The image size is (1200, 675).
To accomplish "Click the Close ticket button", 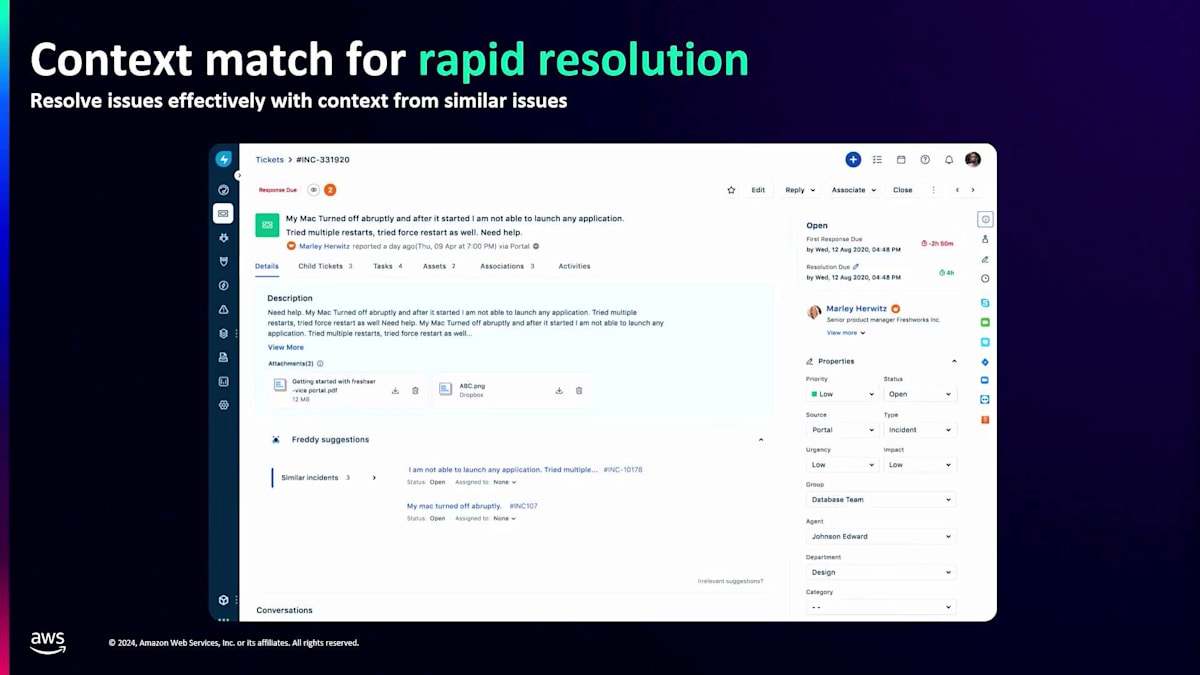I will [903, 190].
